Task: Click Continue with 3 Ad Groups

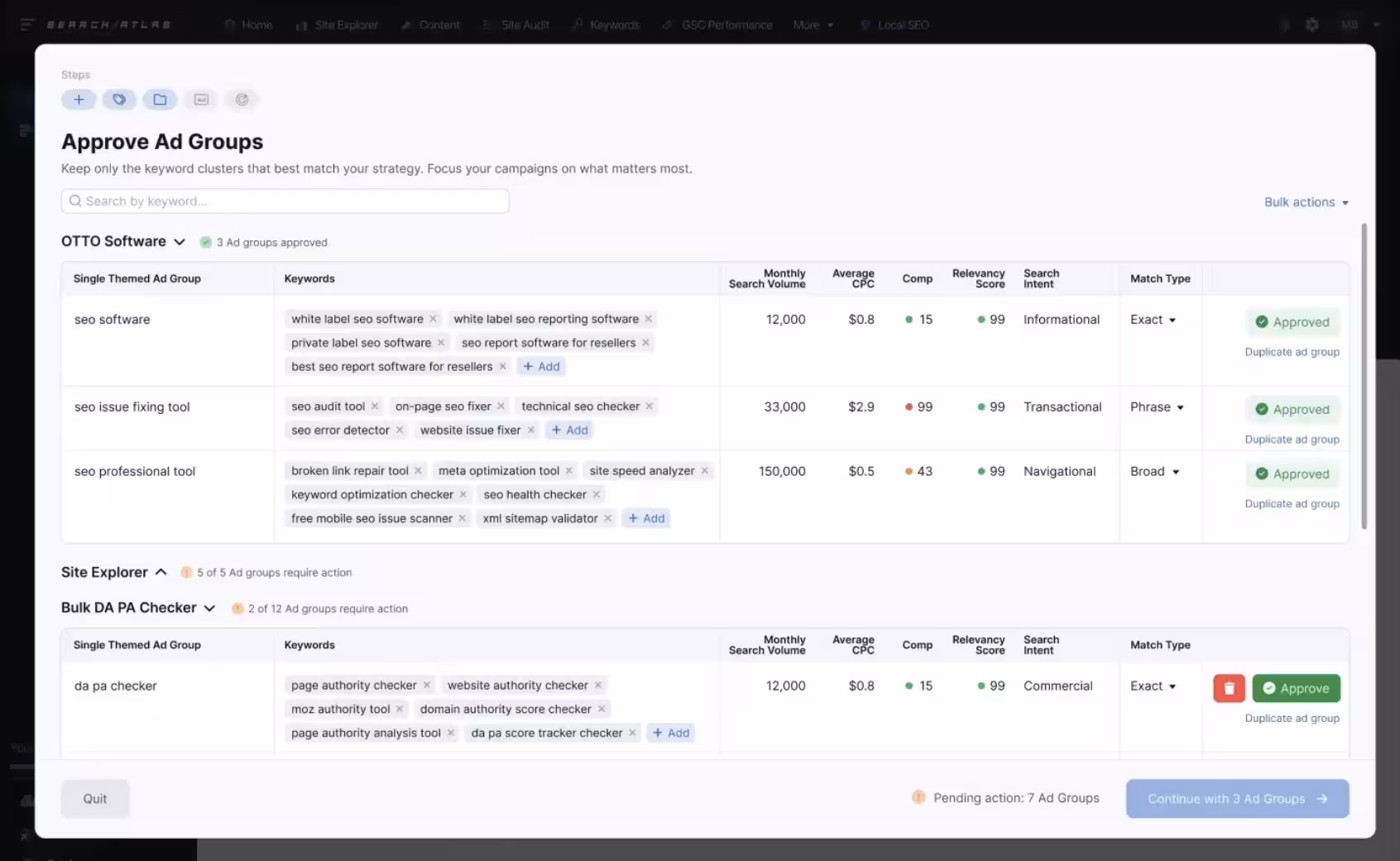Action: pos(1237,799)
